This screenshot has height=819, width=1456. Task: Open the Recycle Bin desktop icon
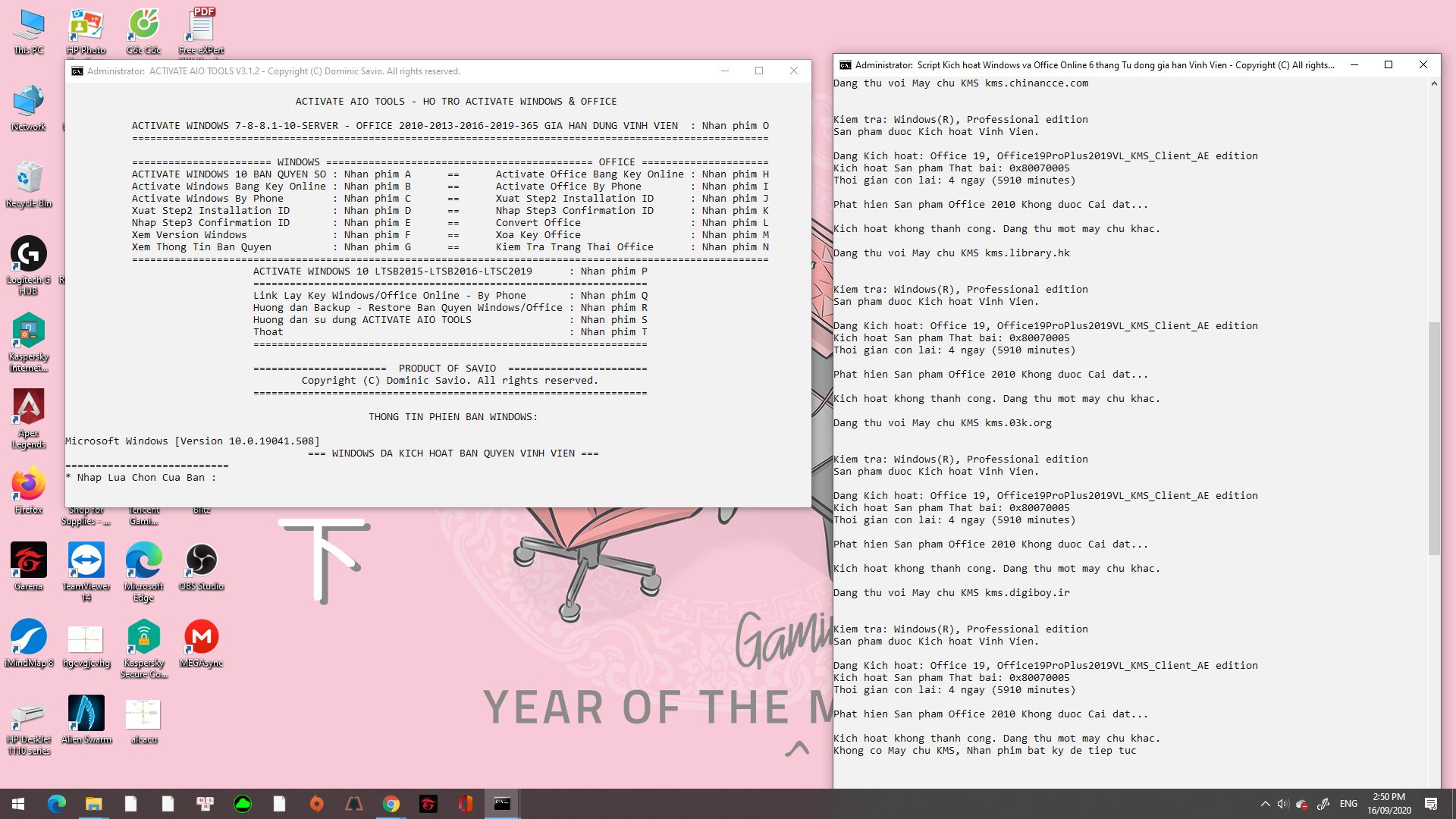(29, 179)
